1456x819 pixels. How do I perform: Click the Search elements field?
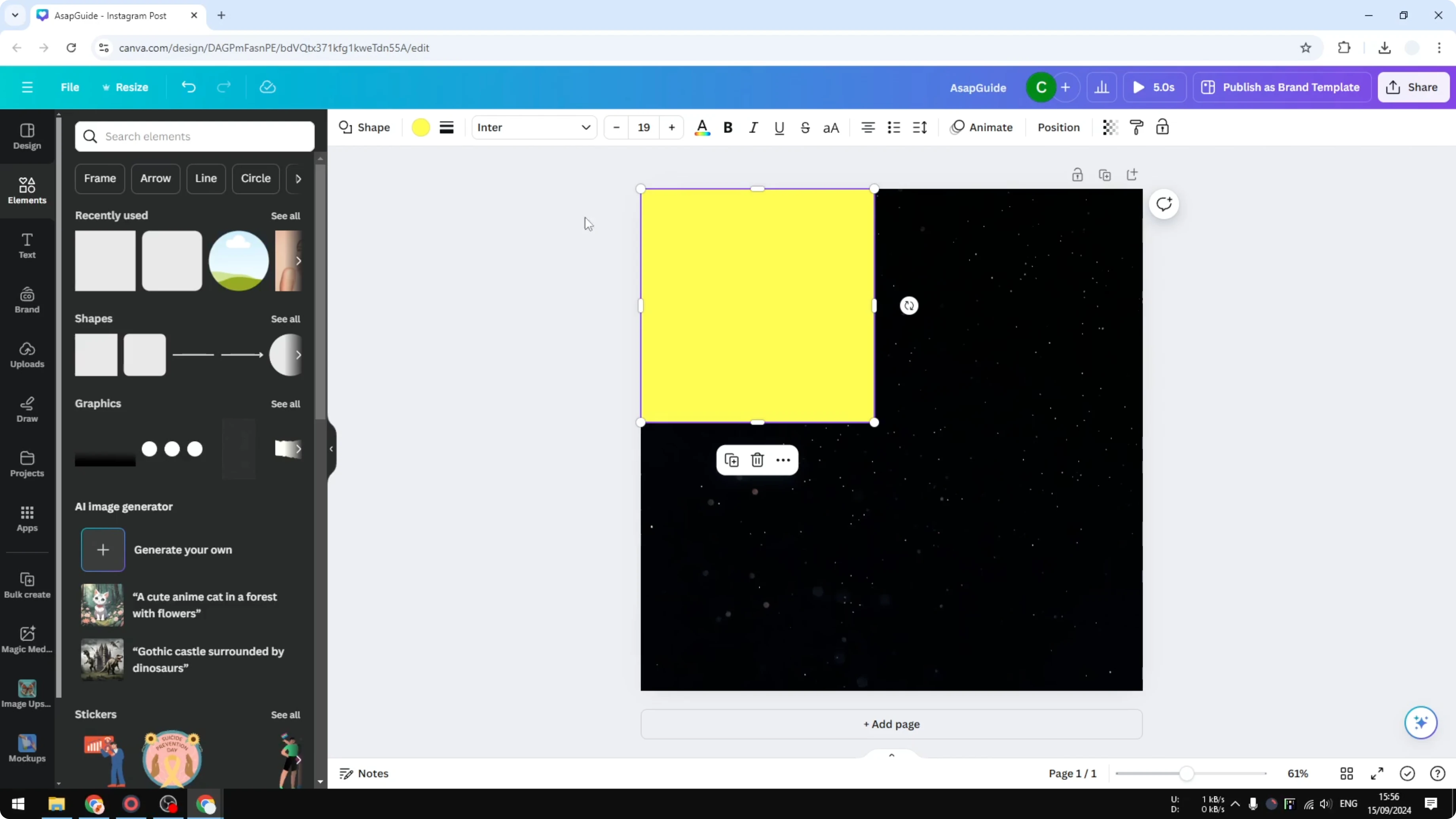point(194,136)
